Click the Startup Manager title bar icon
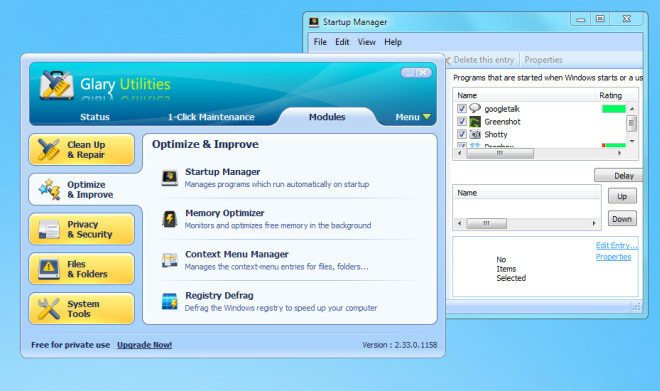This screenshot has height=391, width=660. click(x=314, y=22)
